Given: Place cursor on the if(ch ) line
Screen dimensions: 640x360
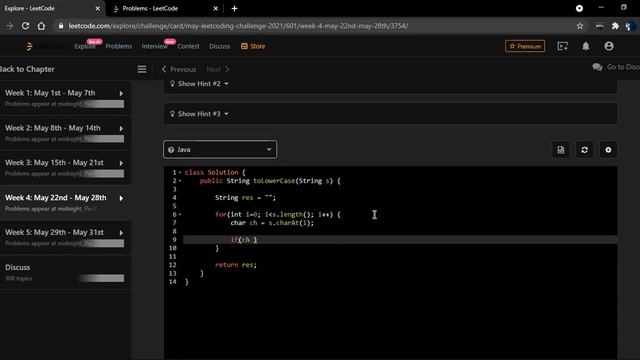Looking at the screenshot, I should coord(400,240).
